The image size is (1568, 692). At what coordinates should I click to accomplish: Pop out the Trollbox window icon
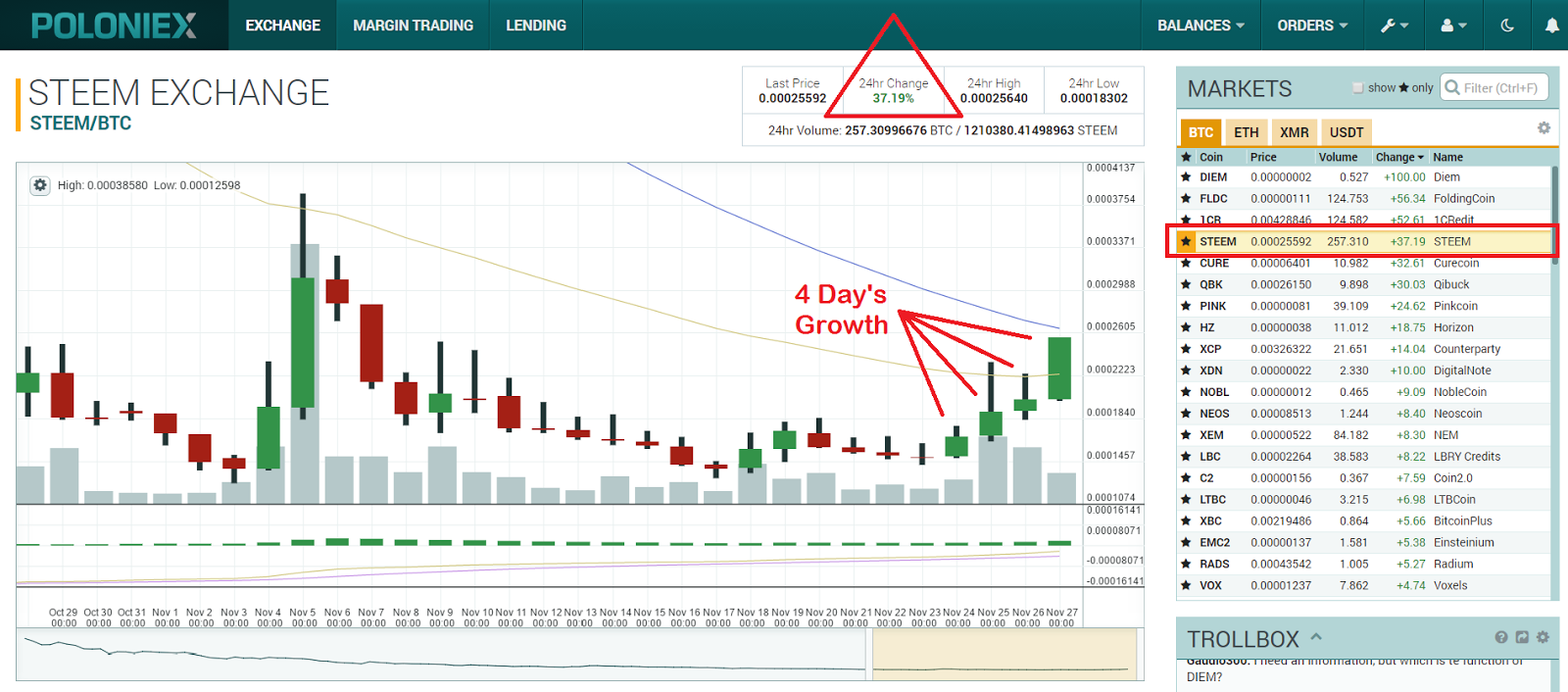[x=1522, y=637]
